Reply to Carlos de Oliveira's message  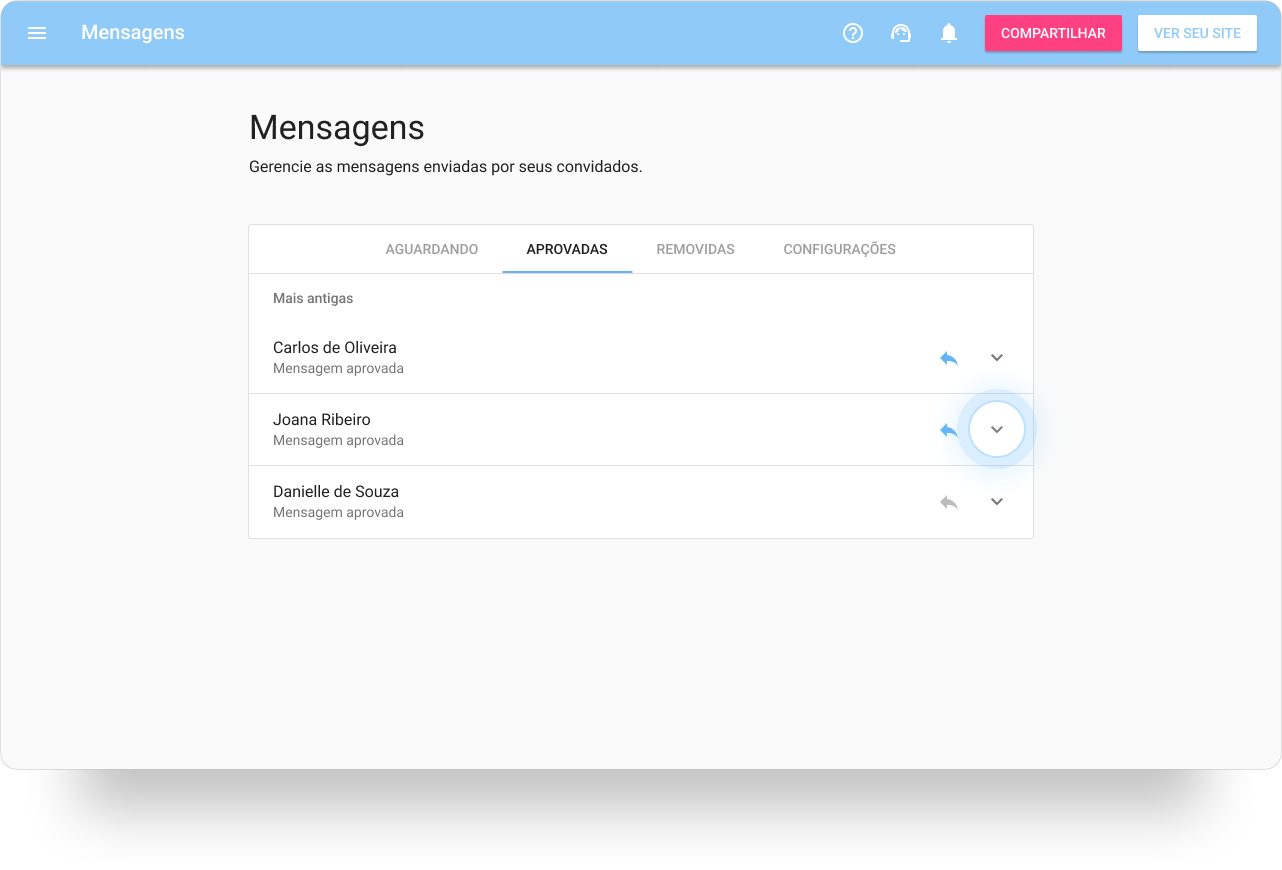949,358
